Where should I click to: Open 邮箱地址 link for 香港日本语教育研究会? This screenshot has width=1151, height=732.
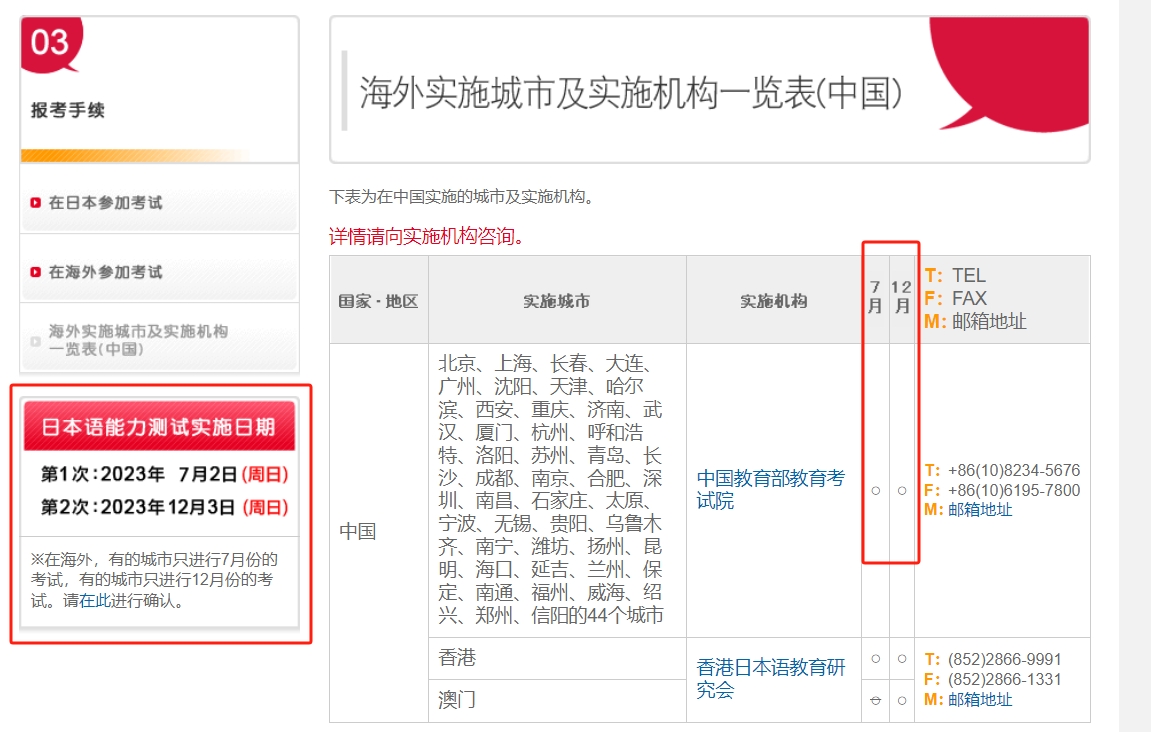(x=980, y=700)
